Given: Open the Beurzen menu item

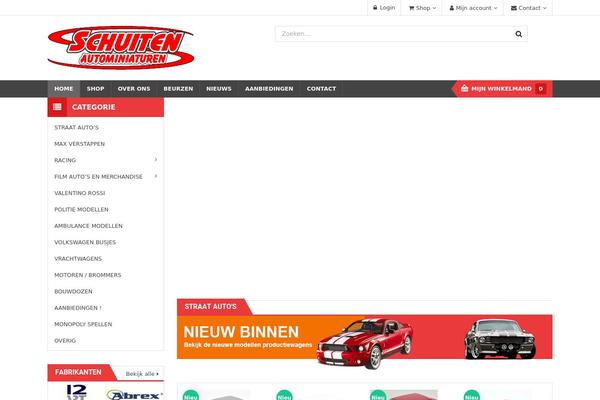Looking at the screenshot, I should [178, 89].
